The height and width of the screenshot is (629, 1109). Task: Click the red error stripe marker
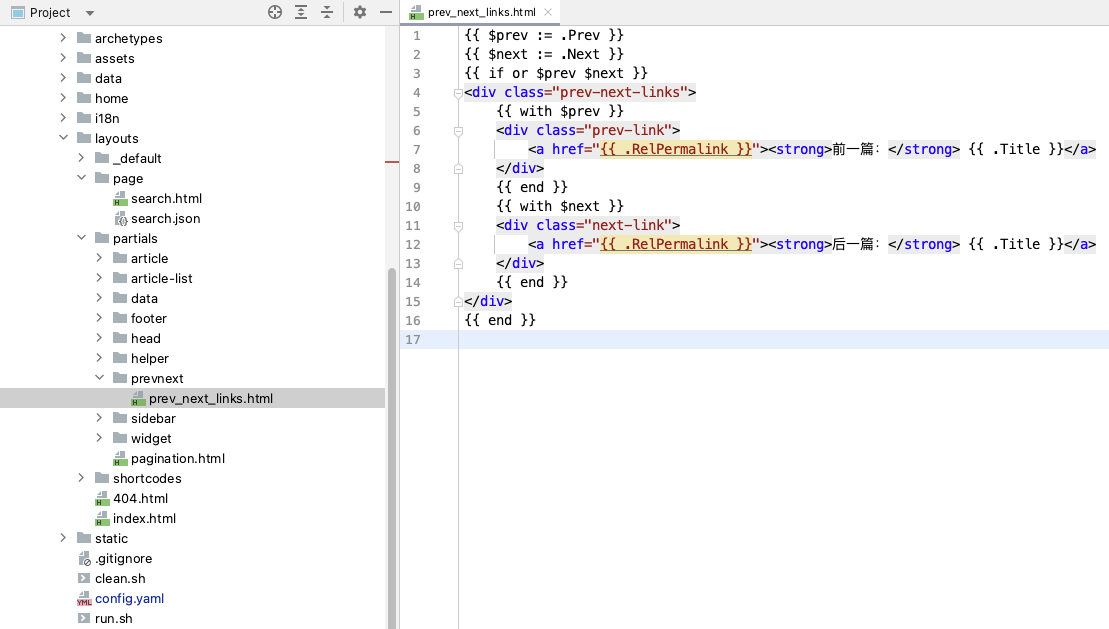coord(393,162)
